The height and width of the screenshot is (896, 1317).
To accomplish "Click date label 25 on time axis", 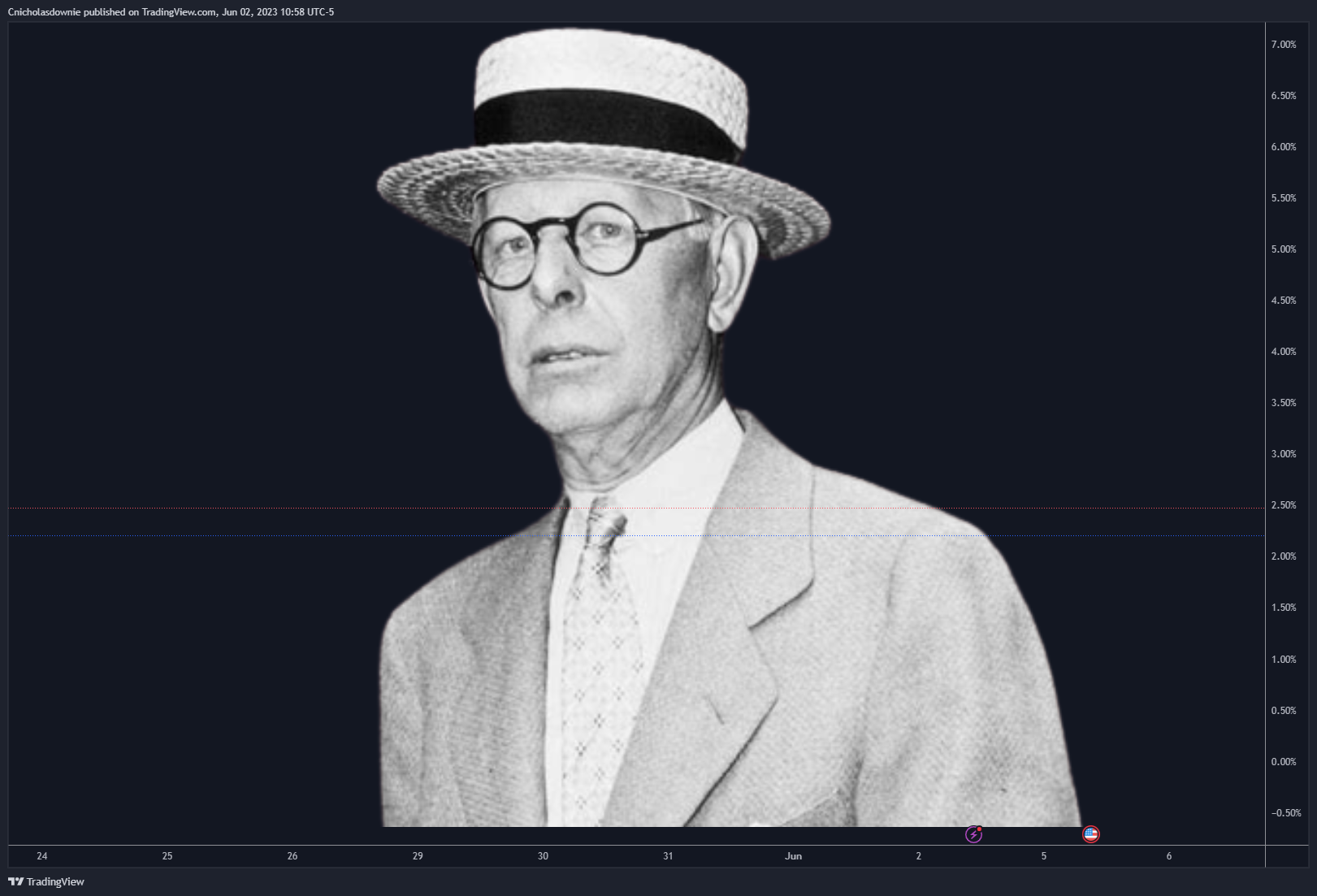I will point(167,856).
